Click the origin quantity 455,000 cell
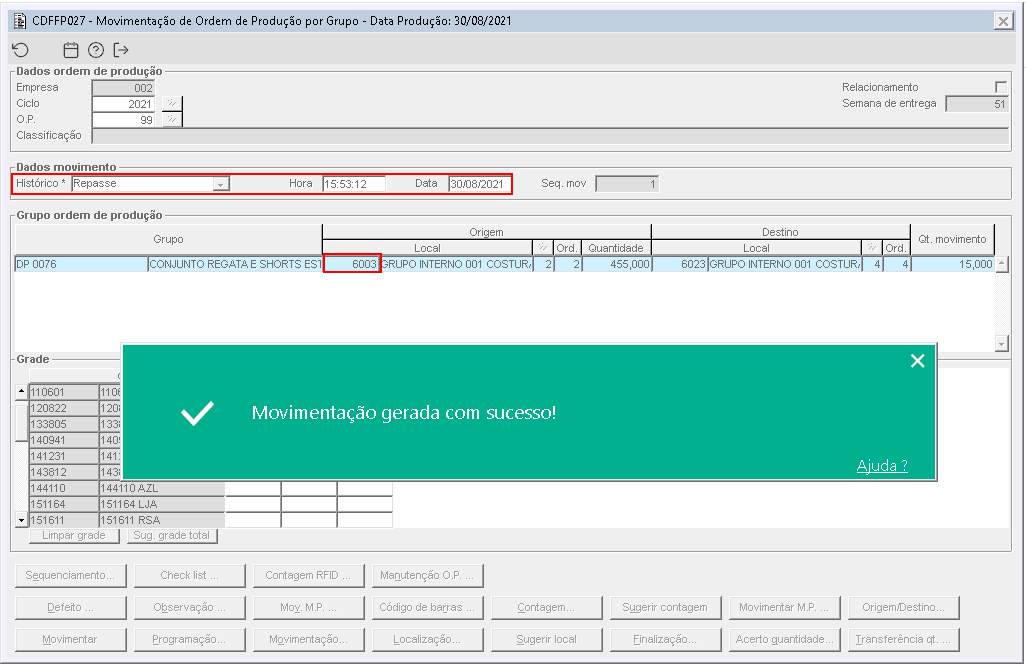This screenshot has width=1026, height=665. pos(616,264)
